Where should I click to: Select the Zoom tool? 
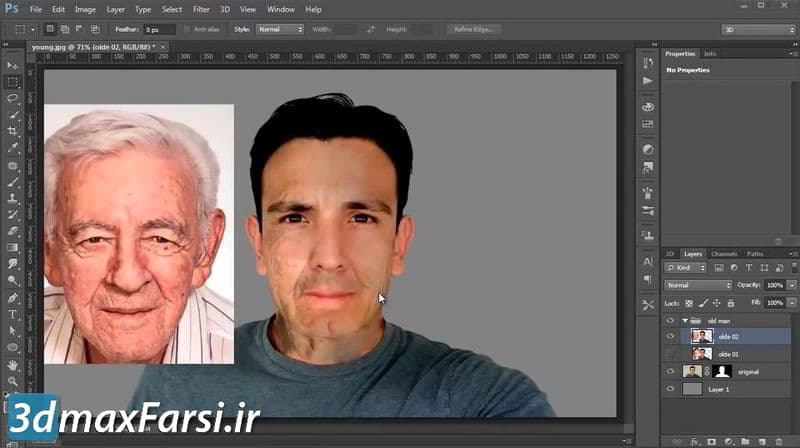coord(13,381)
